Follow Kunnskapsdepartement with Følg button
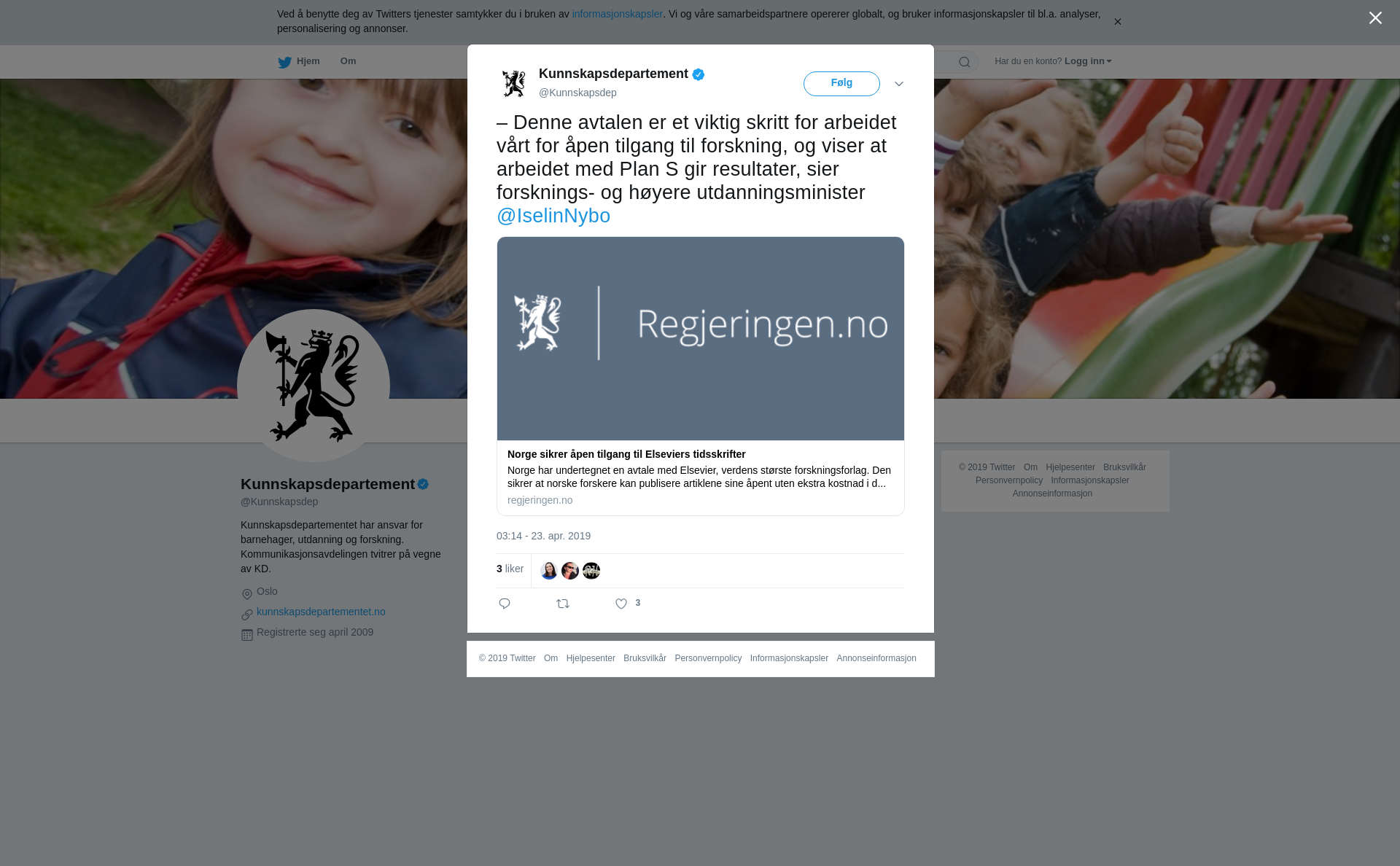 point(841,84)
